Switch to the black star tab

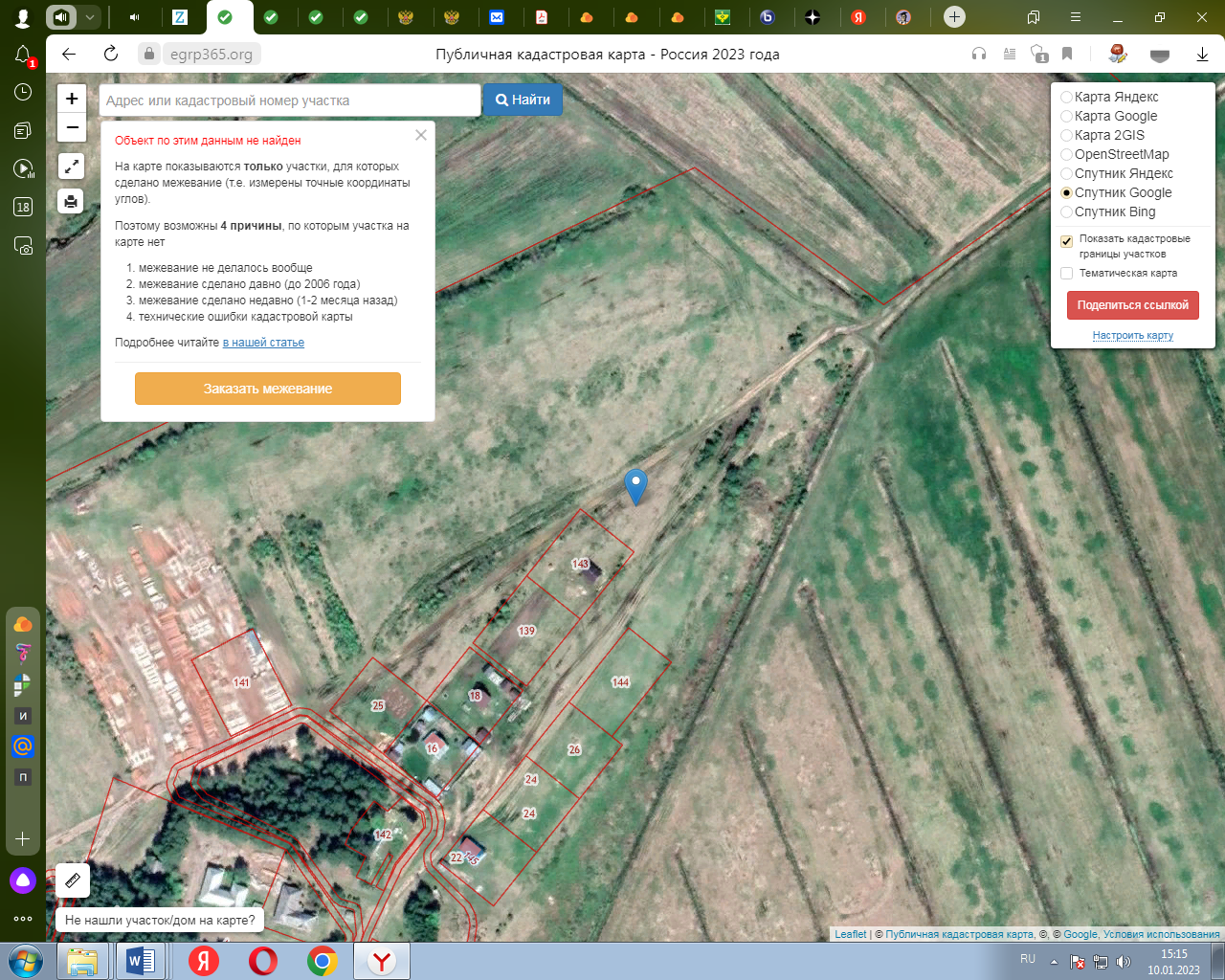813,17
